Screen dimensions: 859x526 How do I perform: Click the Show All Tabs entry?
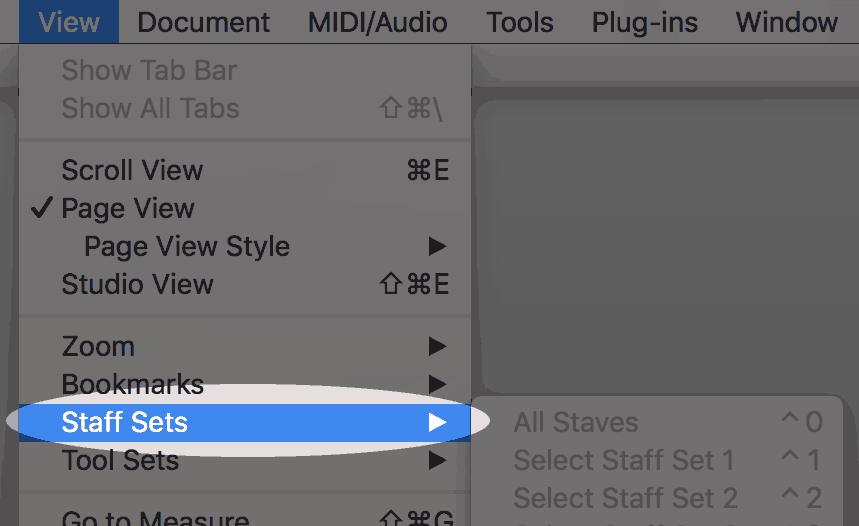click(x=245, y=108)
